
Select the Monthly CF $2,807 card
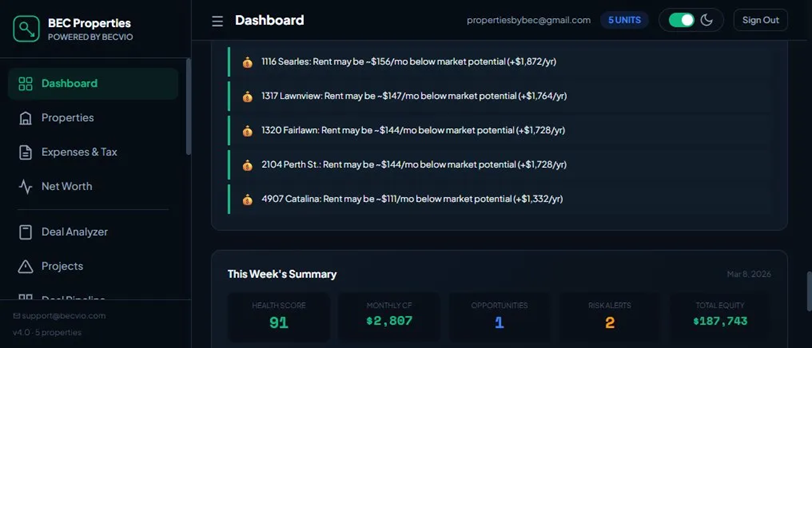[389, 317]
